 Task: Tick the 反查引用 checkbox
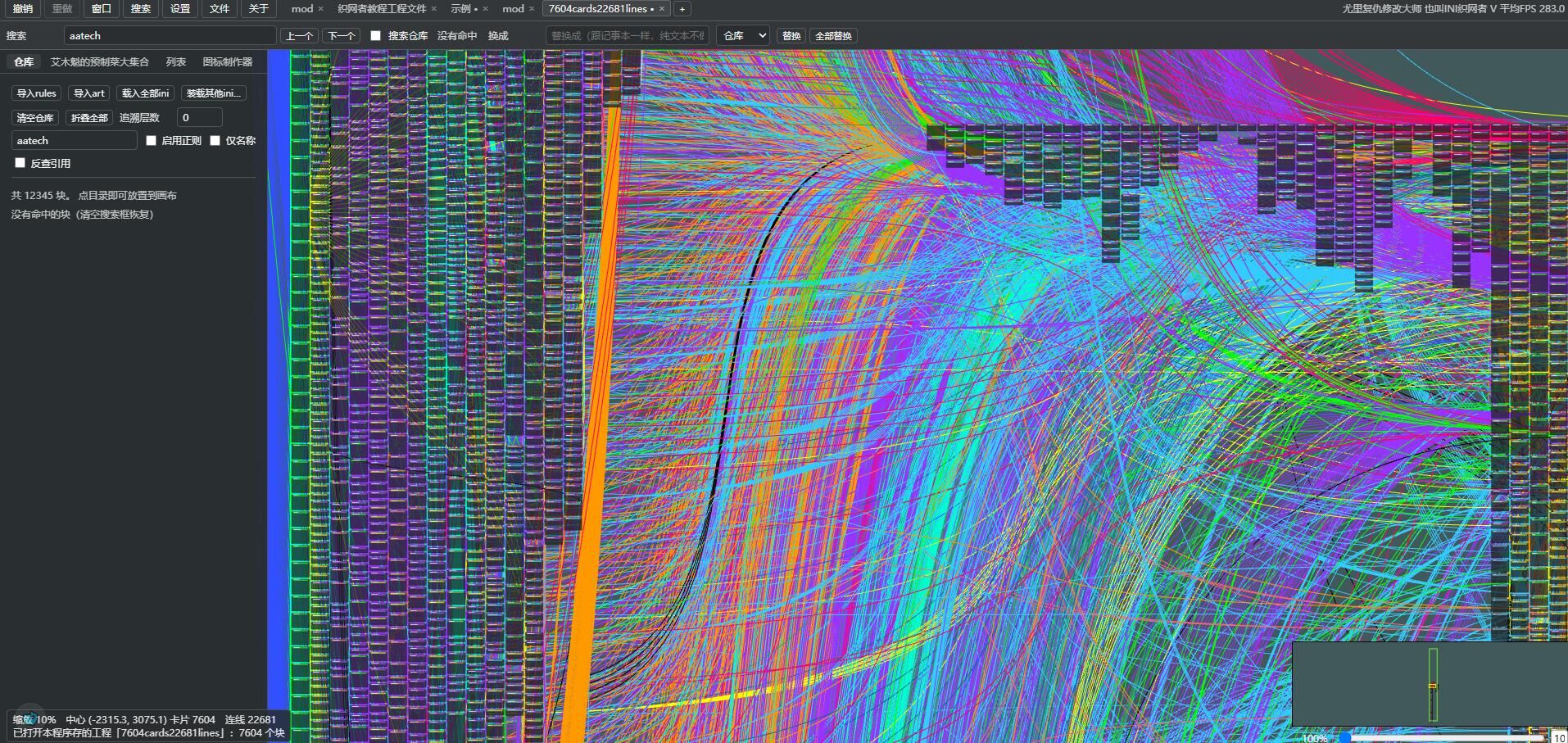(20, 163)
